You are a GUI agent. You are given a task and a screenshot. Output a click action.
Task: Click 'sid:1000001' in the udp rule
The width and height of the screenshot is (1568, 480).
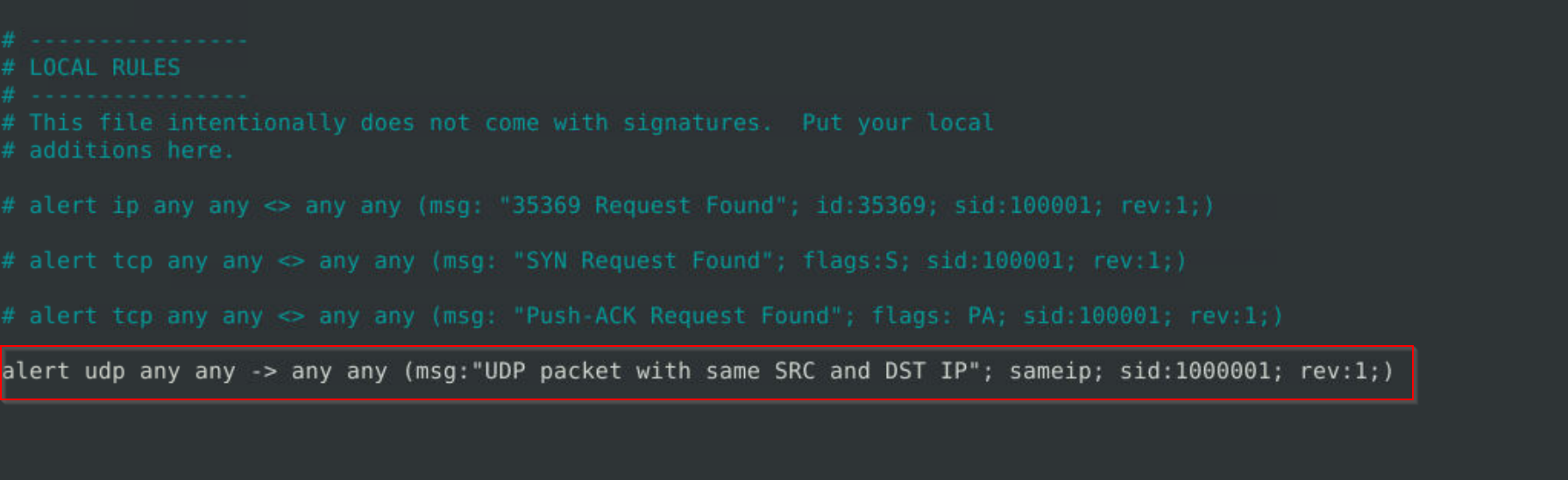pos(1195,371)
